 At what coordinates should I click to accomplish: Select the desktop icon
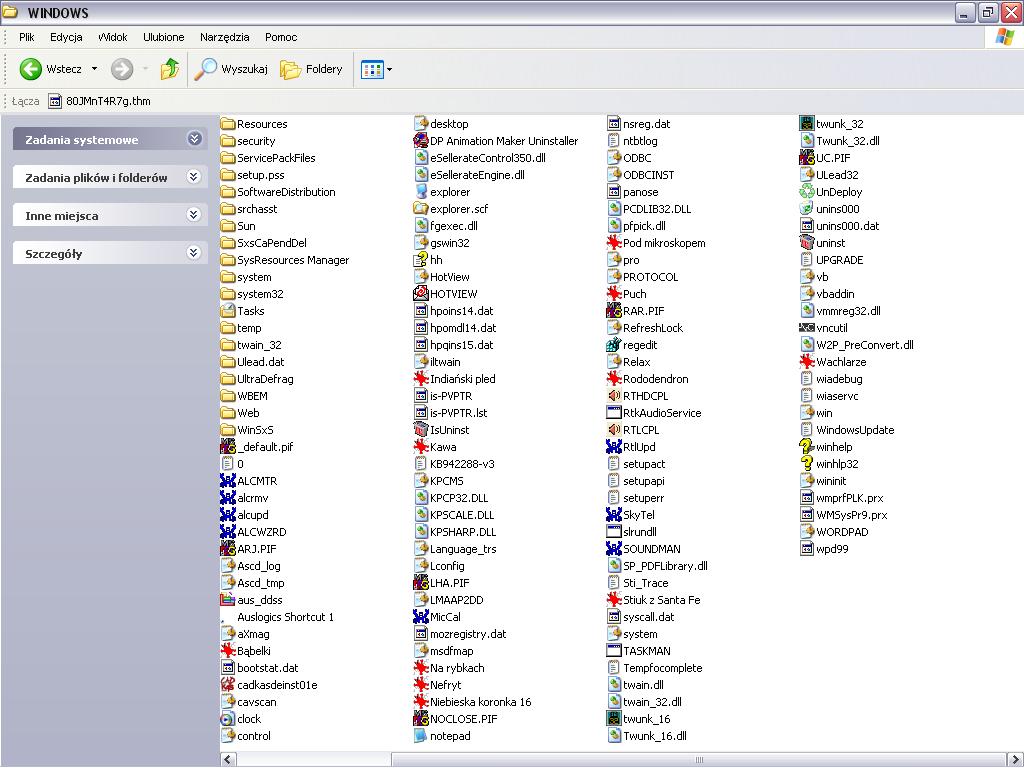click(x=421, y=123)
